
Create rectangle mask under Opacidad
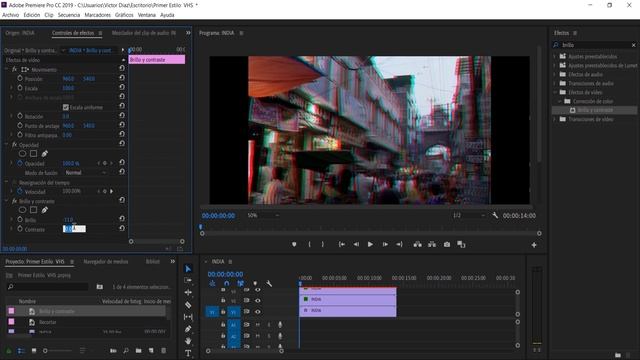click(x=33, y=153)
